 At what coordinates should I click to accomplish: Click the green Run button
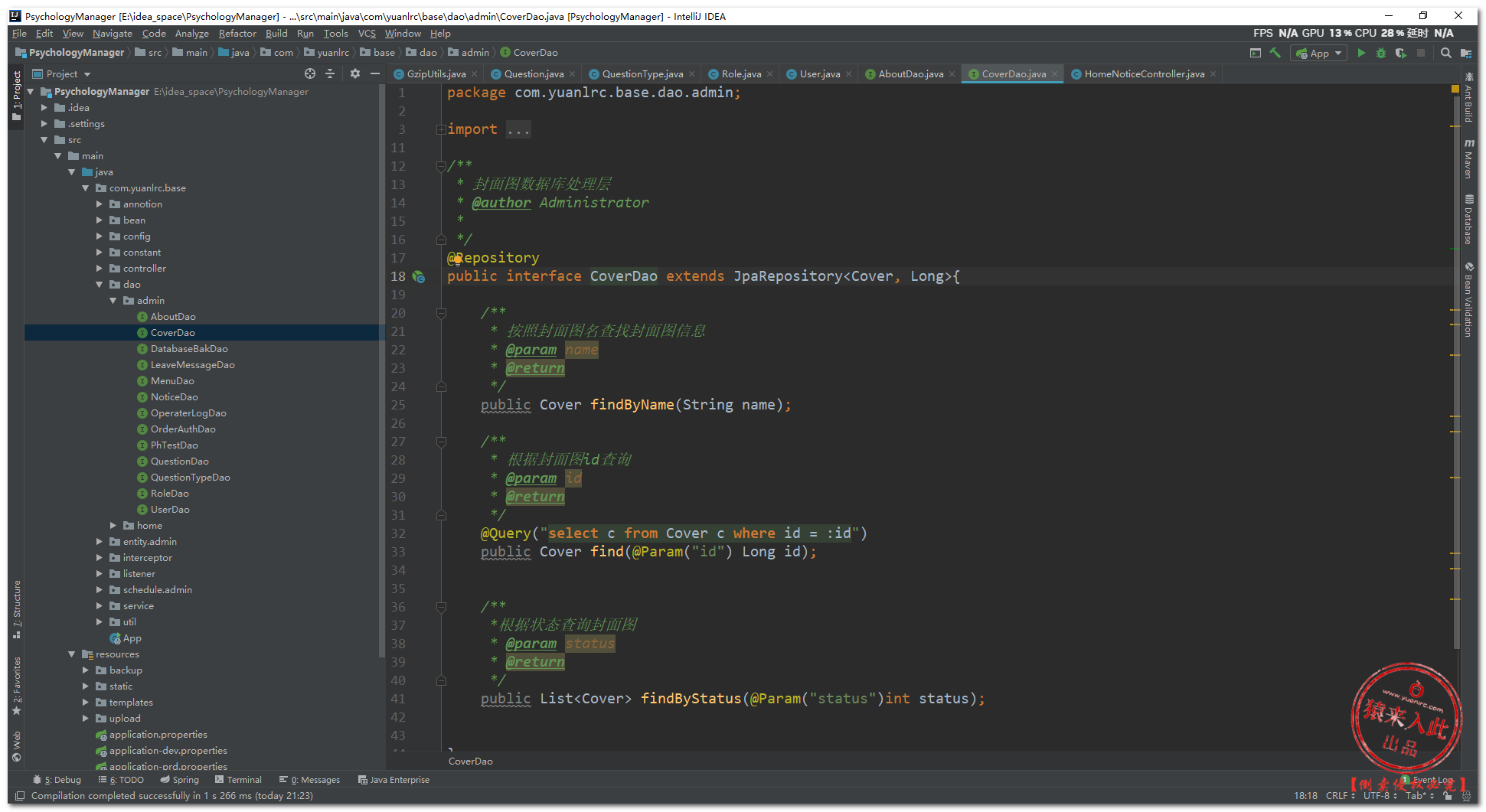[1360, 53]
